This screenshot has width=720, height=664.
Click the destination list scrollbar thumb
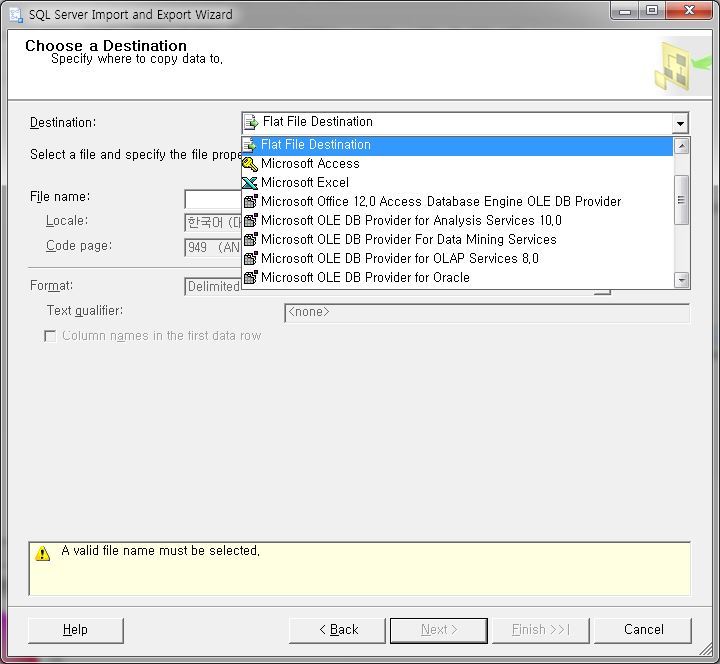coord(682,200)
